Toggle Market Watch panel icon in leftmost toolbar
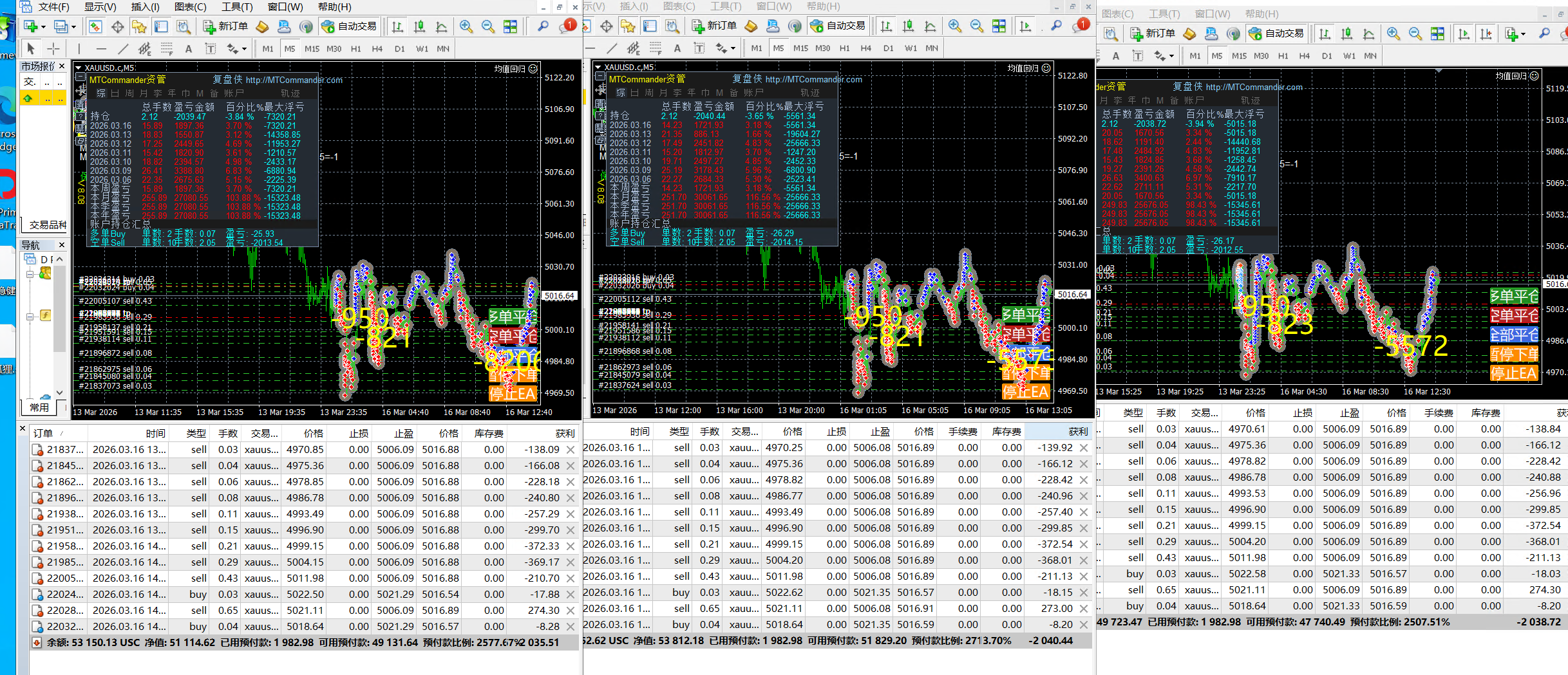1568x675 pixels. [x=95, y=26]
